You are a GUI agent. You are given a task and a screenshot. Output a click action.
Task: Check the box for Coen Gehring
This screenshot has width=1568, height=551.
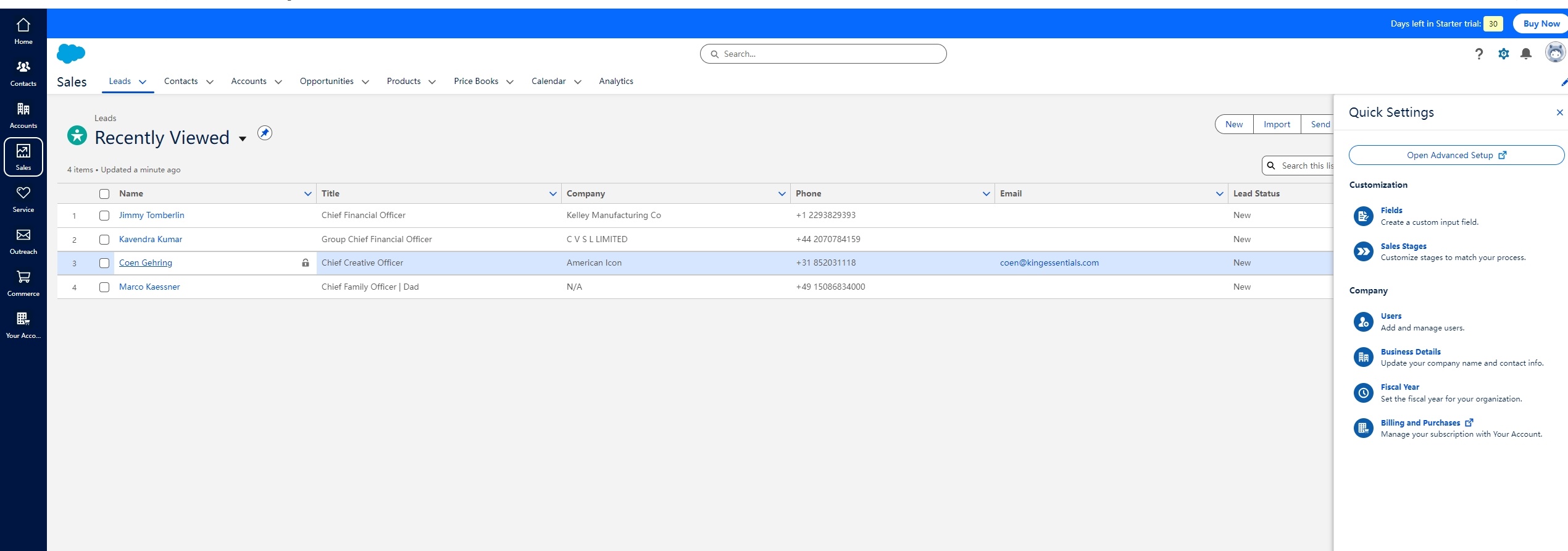[104, 263]
